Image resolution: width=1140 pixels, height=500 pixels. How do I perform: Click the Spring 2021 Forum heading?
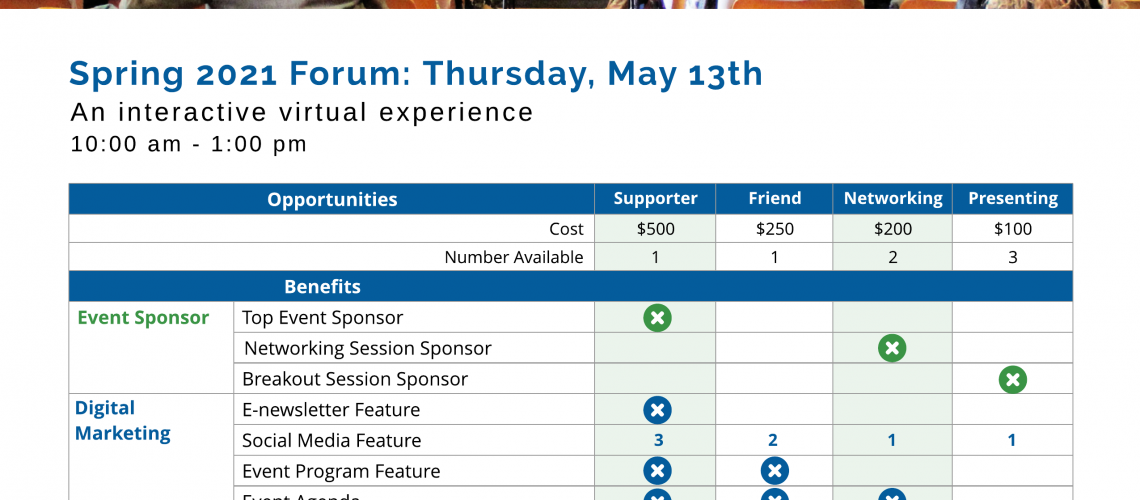[x=415, y=74]
